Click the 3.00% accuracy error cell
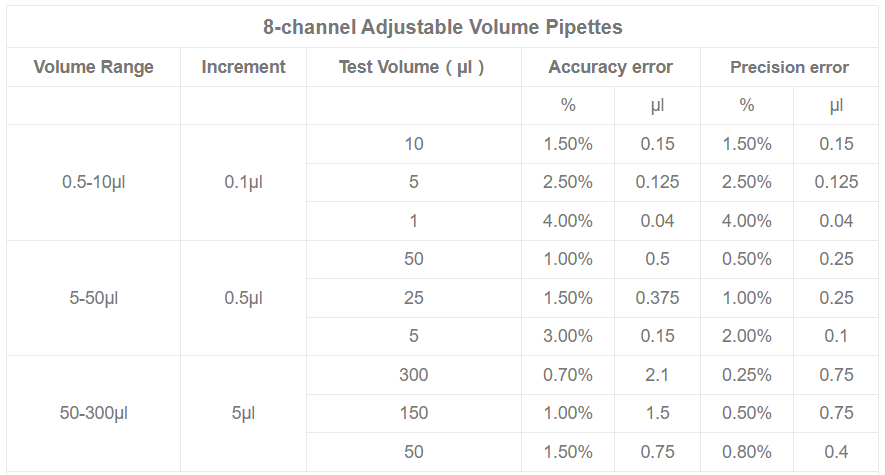 (x=568, y=336)
